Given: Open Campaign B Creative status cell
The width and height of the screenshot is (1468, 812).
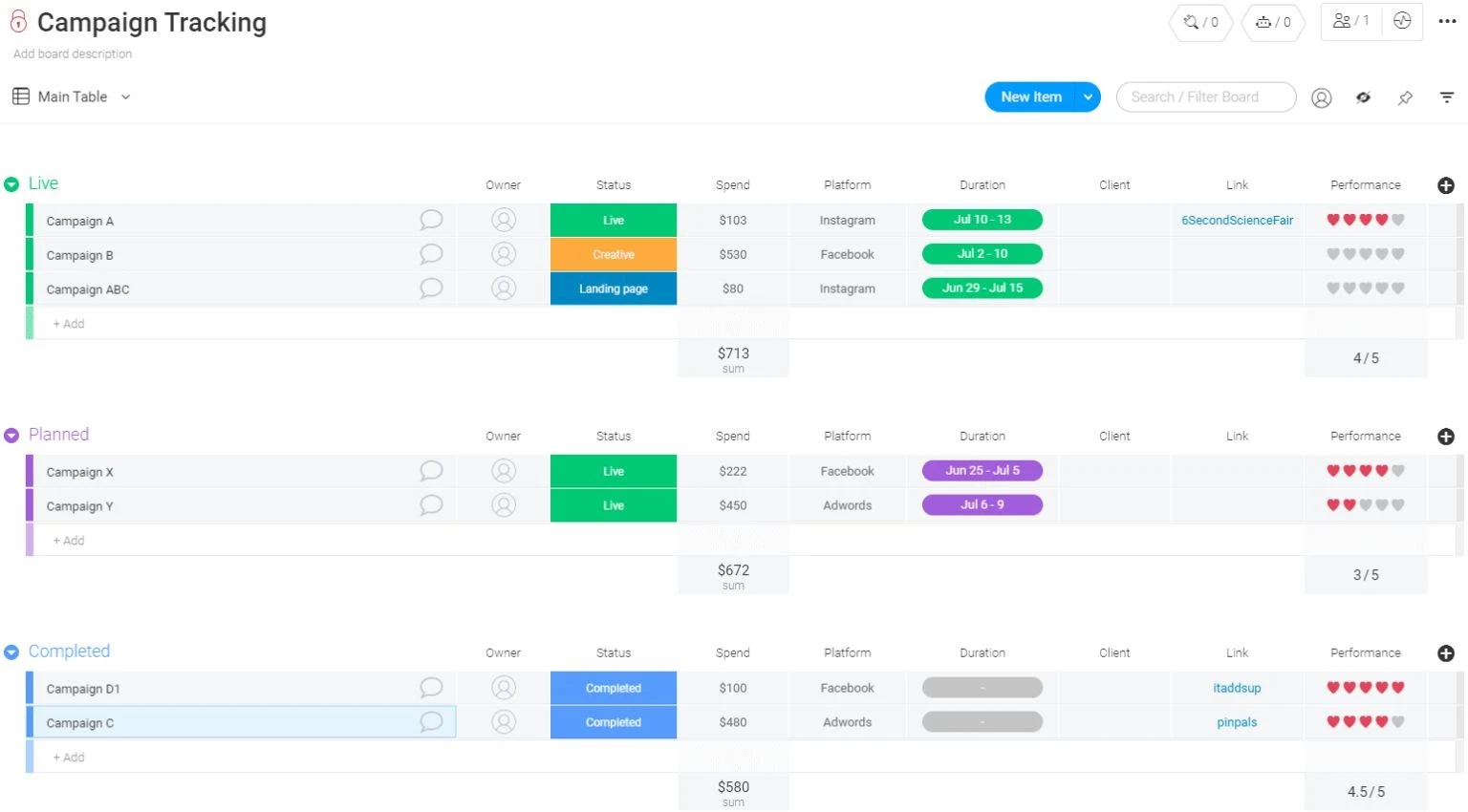Looking at the screenshot, I should click(x=613, y=255).
